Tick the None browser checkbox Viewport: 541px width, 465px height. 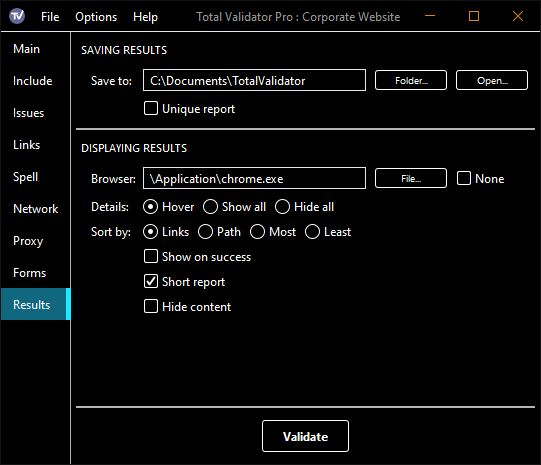click(464, 178)
